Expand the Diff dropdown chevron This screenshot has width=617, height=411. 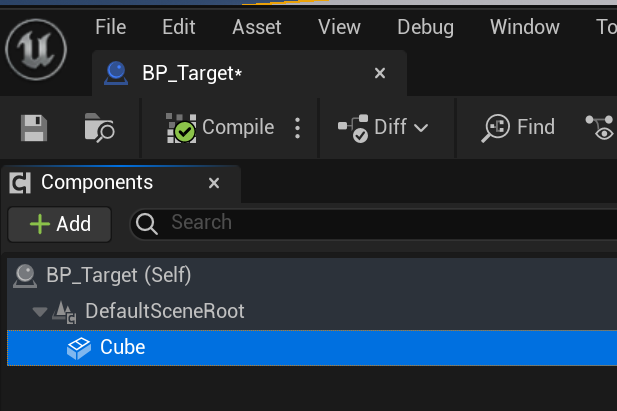pos(421,128)
